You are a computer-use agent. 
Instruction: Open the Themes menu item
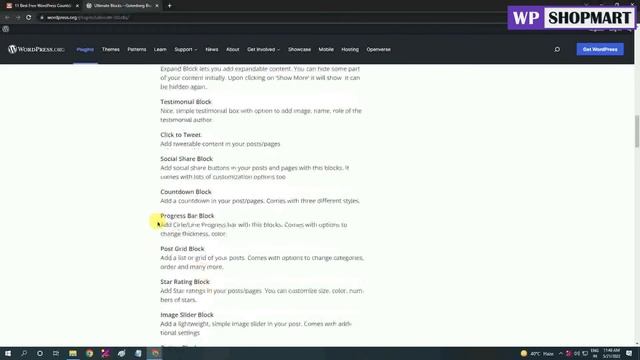tap(111, 49)
